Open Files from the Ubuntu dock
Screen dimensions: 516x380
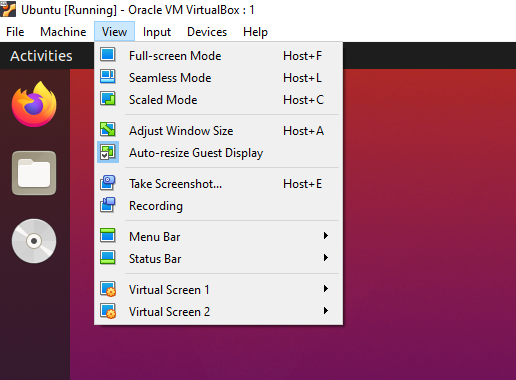[x=34, y=173]
